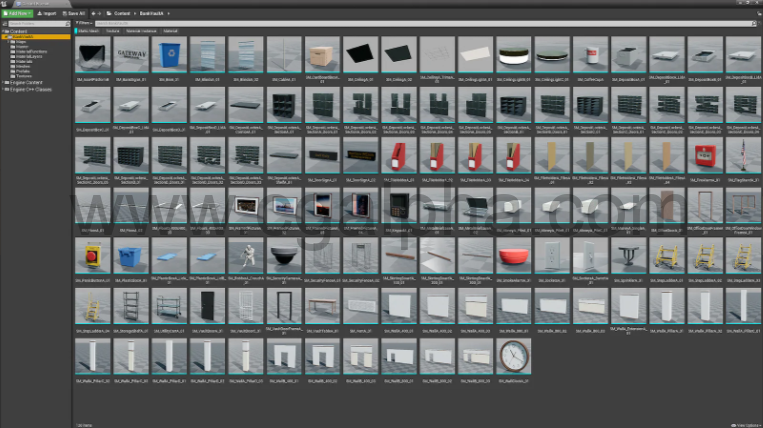Click the Content breadcrumb path item
763x428 pixels.
[x=121, y=12]
